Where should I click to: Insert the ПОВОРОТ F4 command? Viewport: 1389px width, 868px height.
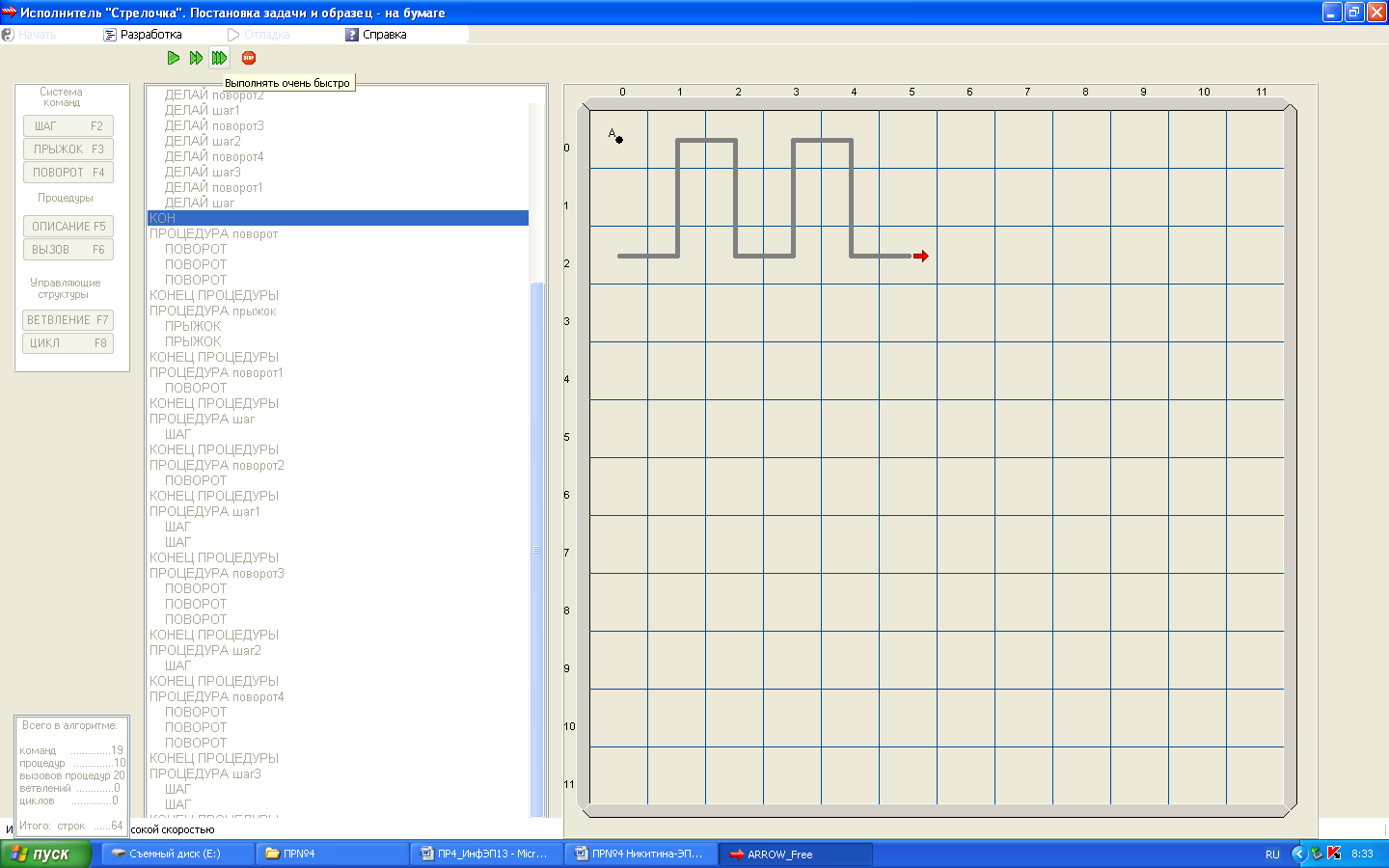[x=68, y=173]
